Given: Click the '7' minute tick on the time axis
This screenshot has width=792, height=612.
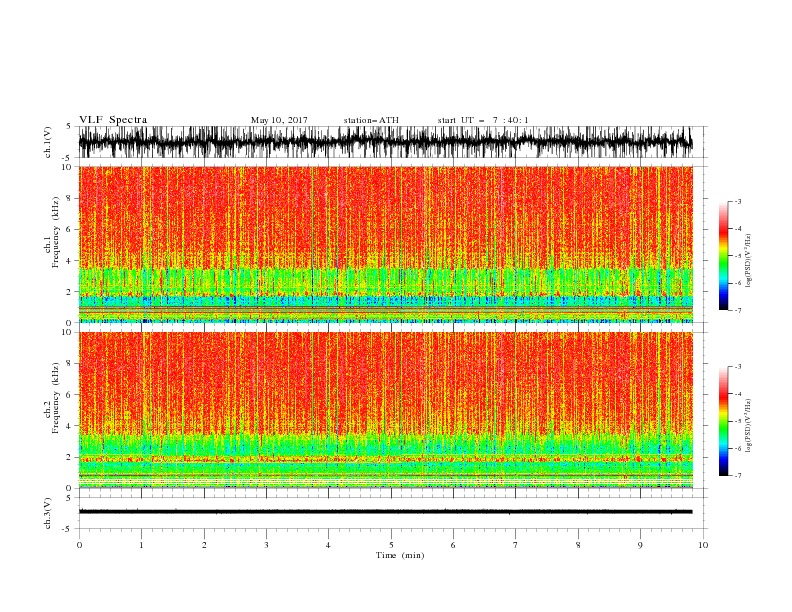Looking at the screenshot, I should [516, 545].
